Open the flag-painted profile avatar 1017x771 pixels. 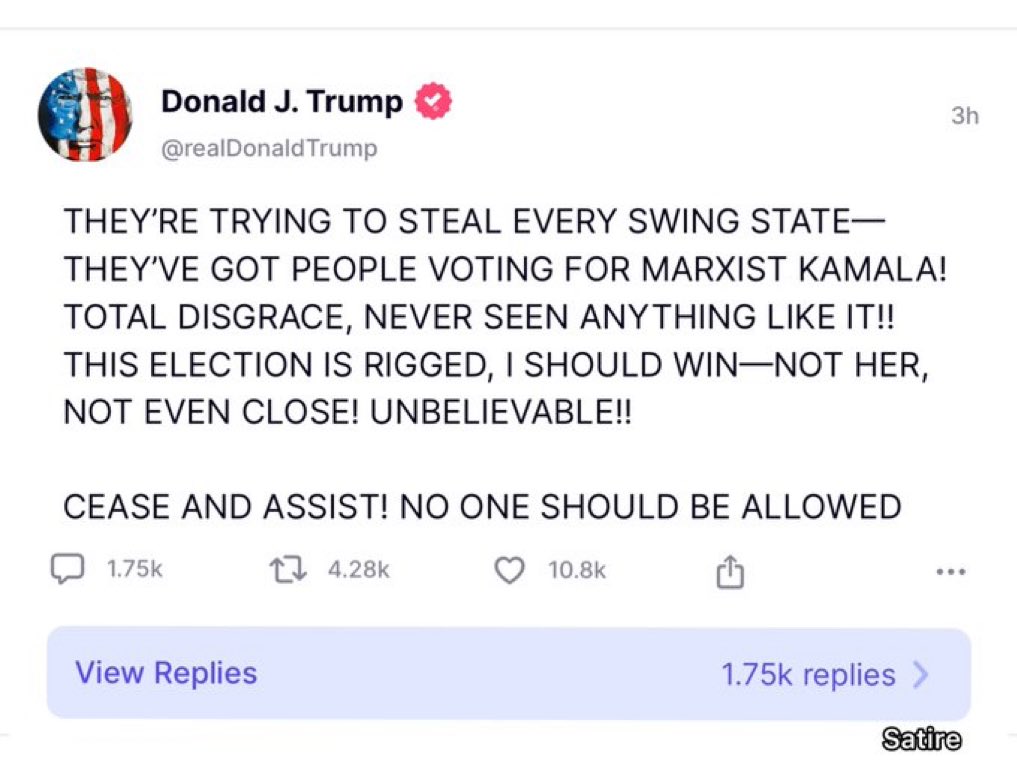(85, 115)
